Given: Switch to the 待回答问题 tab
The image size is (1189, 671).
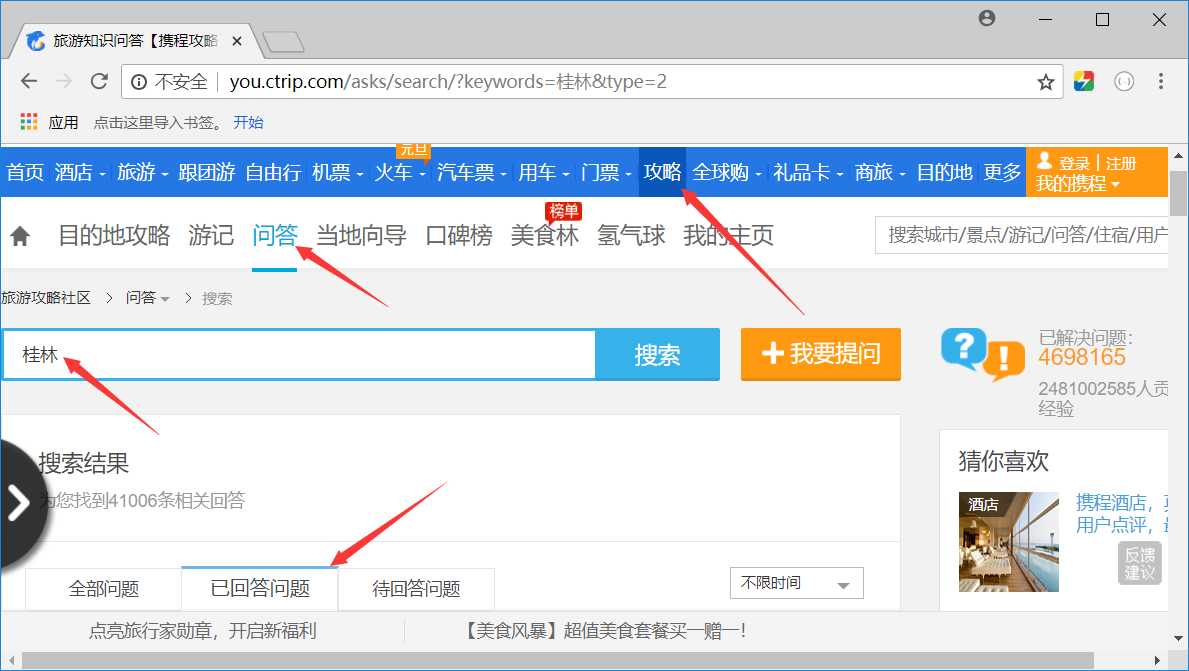Looking at the screenshot, I should point(416,588).
